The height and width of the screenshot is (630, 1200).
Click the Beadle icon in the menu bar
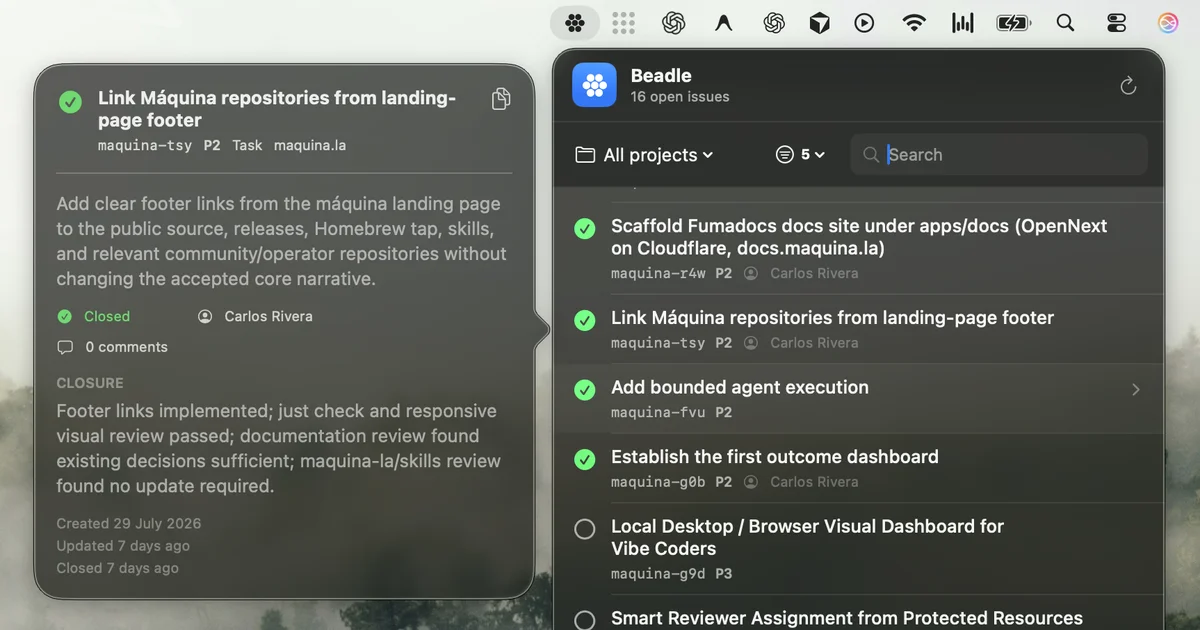575,22
